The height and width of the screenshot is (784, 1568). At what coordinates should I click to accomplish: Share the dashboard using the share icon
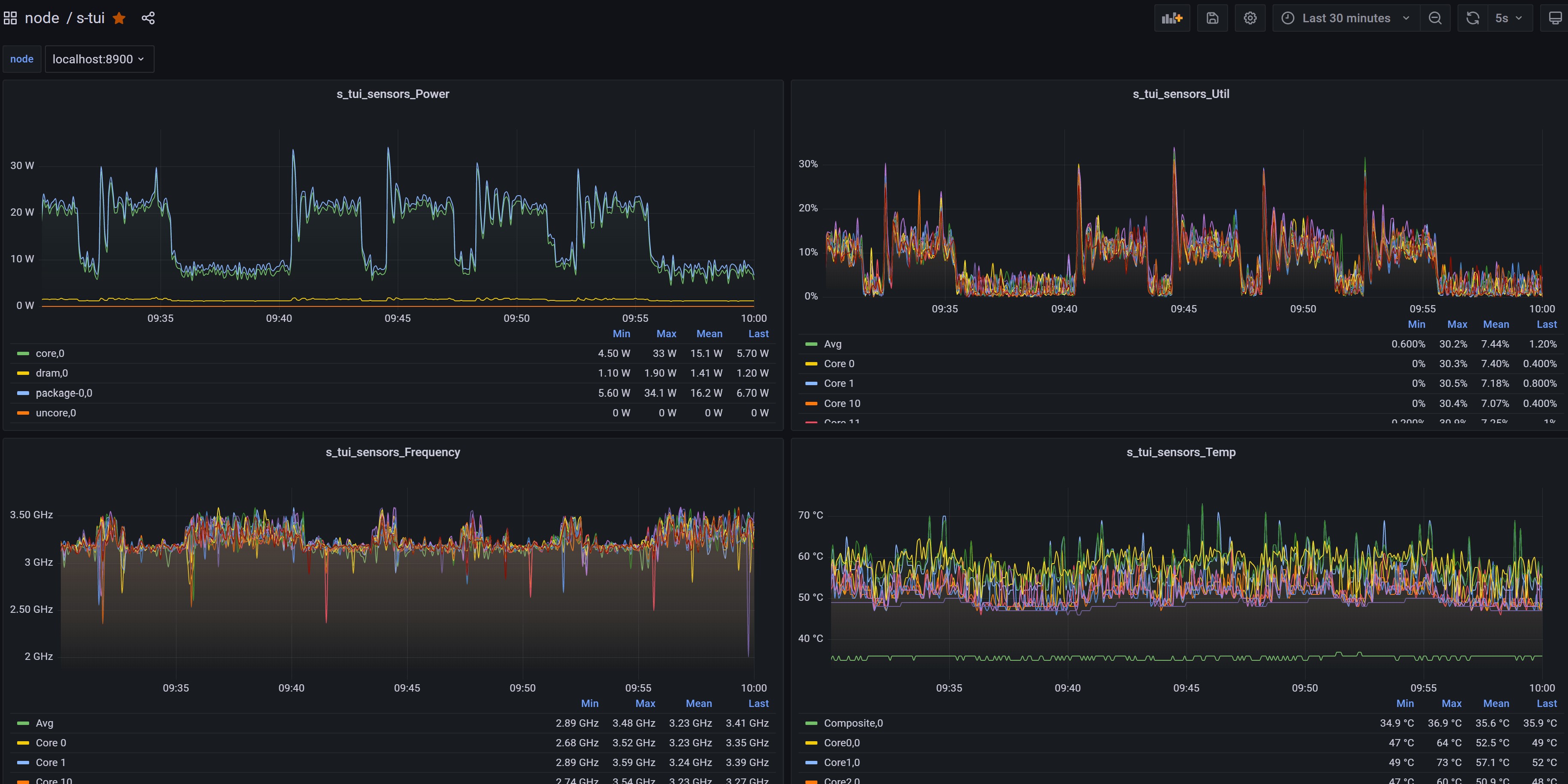tap(148, 18)
